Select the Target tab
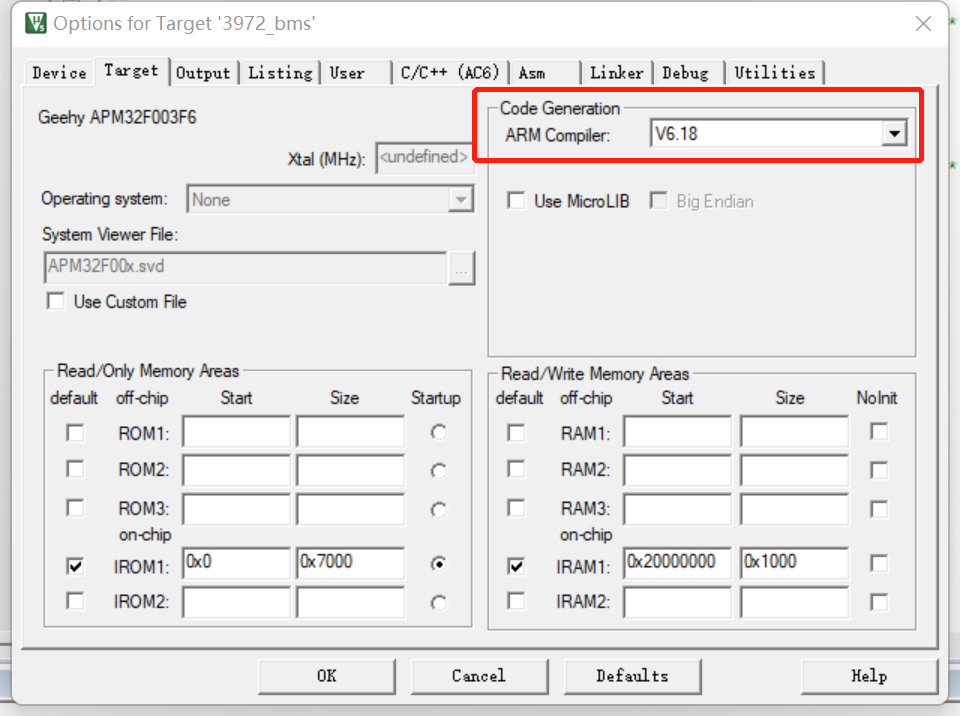The image size is (960, 716). click(x=131, y=70)
